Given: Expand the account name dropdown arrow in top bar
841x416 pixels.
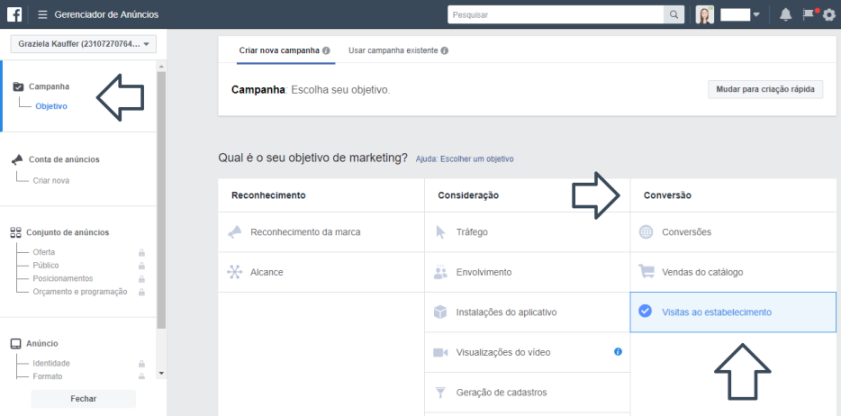Looking at the screenshot, I should 756,14.
